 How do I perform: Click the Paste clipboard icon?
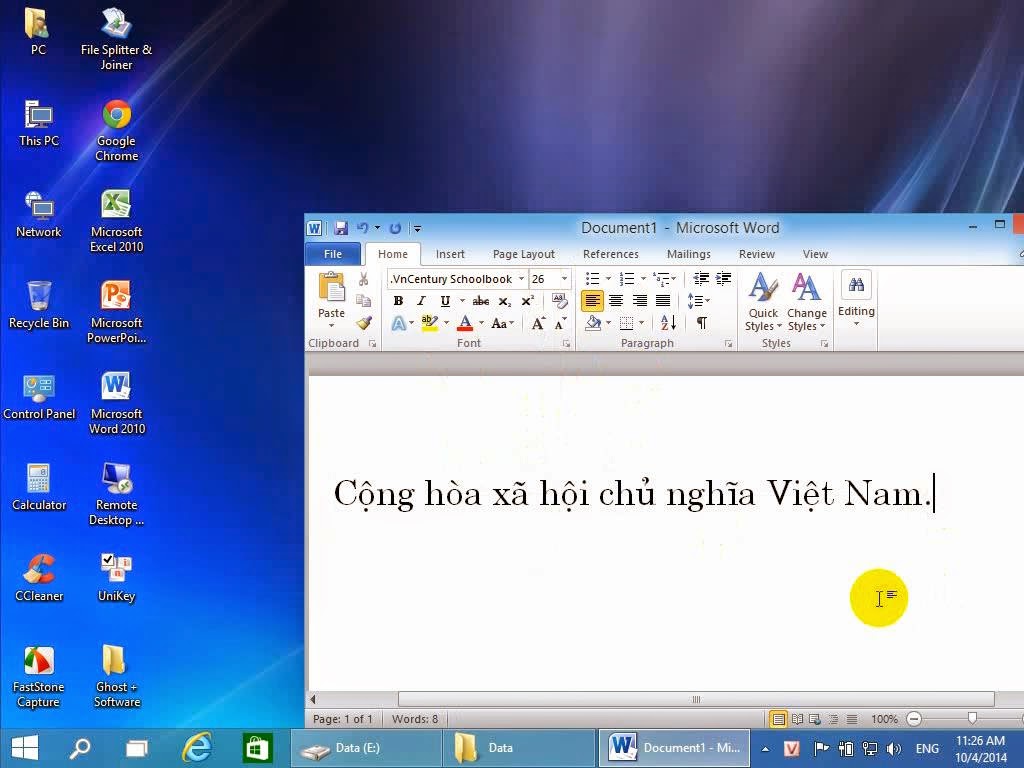(x=331, y=287)
